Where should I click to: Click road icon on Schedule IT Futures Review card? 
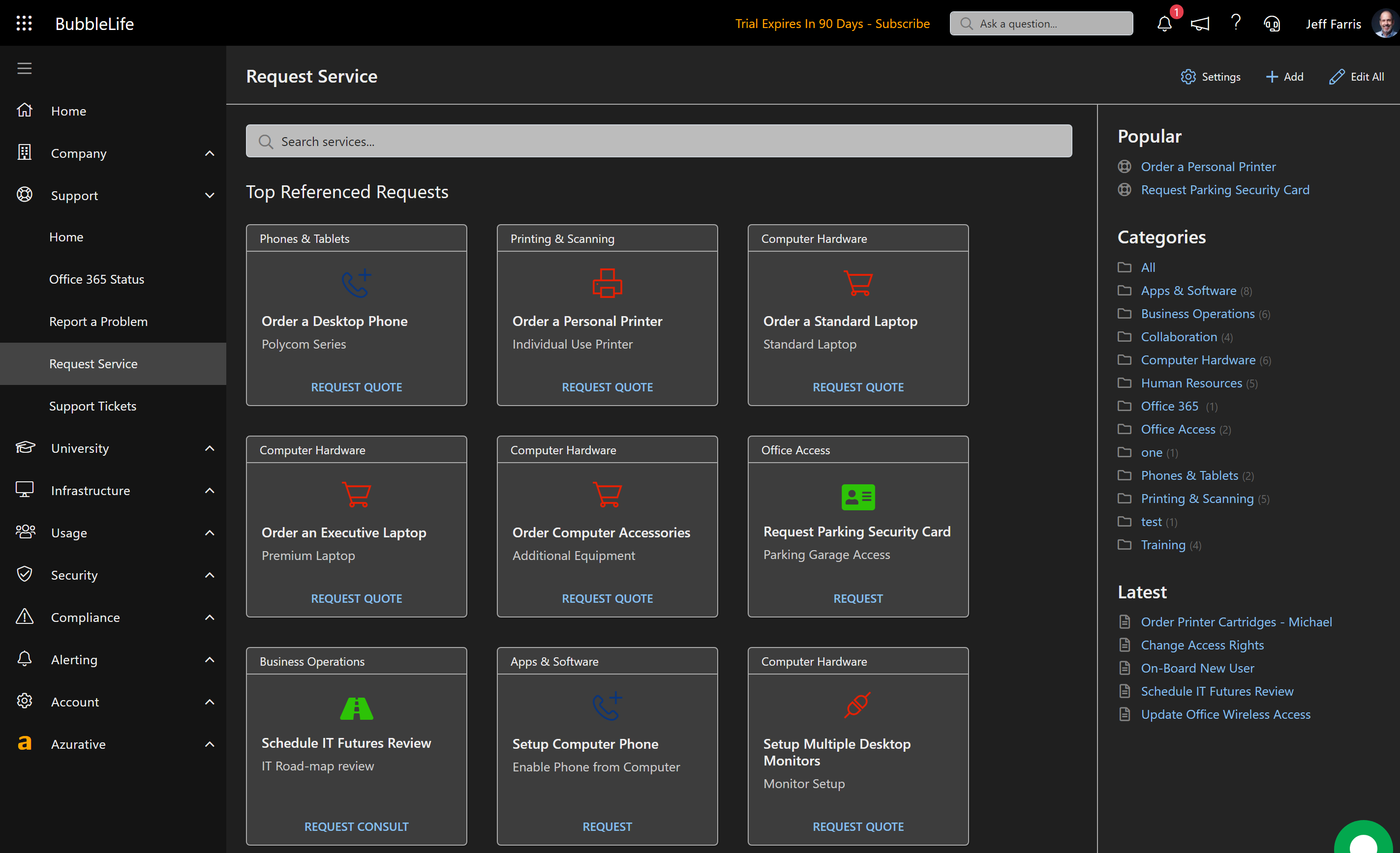tap(356, 708)
